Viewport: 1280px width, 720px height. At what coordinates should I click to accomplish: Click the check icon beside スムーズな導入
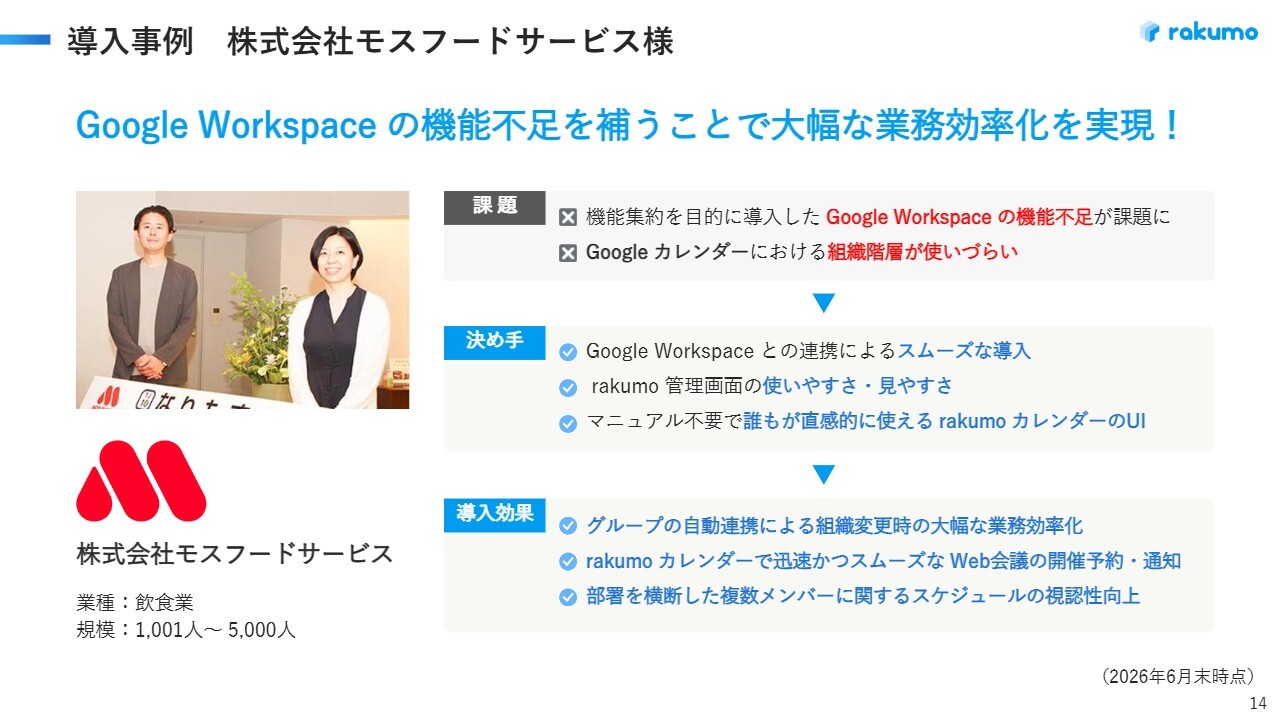tap(568, 352)
